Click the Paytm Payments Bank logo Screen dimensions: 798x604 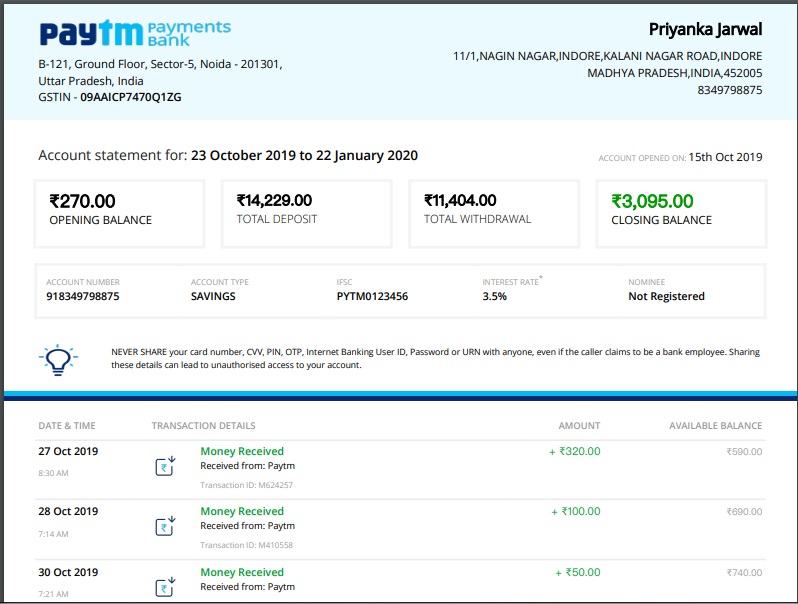[x=135, y=34]
